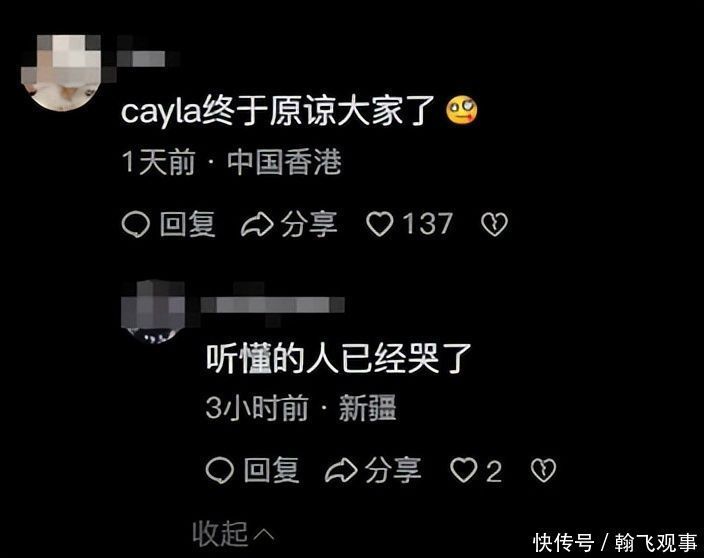Tap broken heart on 听懂的人已经哭了 reply
704x558 pixels.
[543, 470]
